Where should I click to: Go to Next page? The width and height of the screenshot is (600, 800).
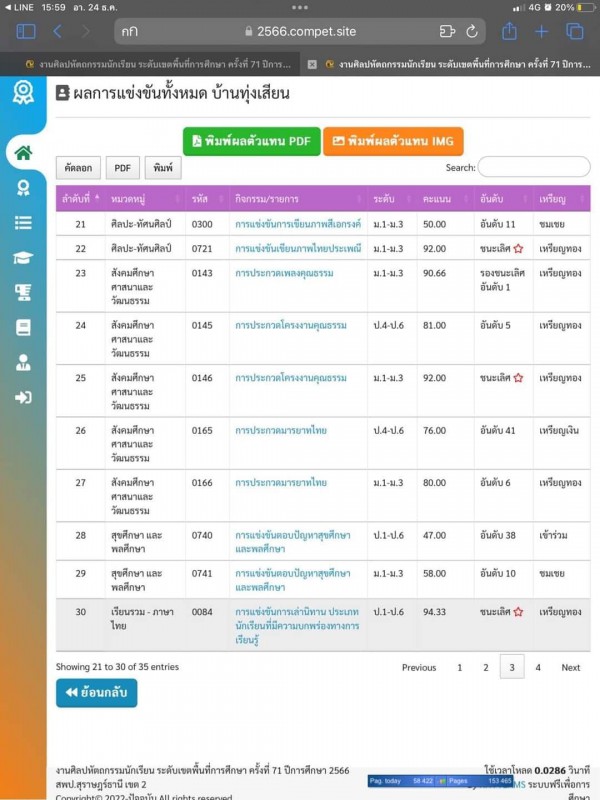point(570,667)
